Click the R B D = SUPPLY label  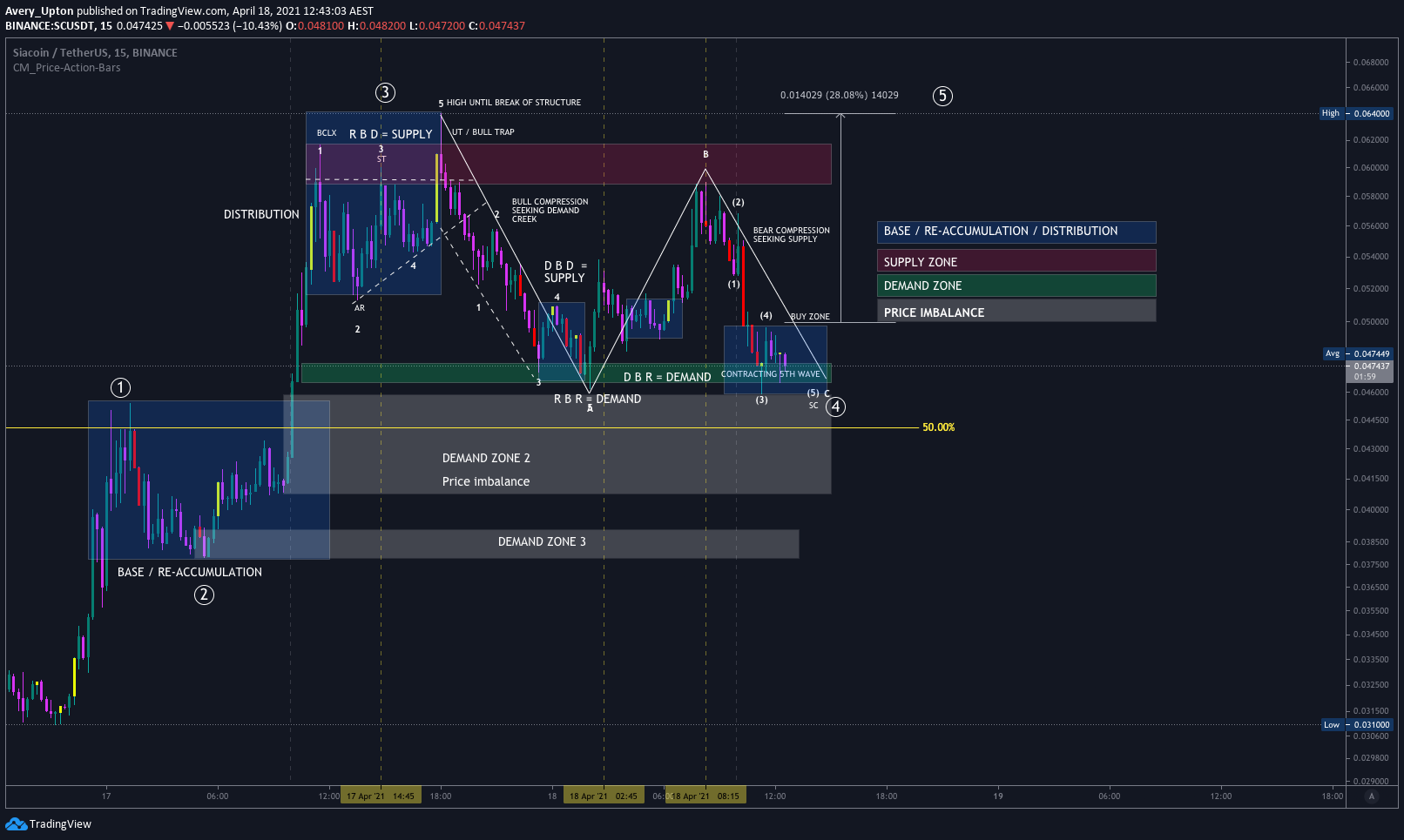[391, 134]
